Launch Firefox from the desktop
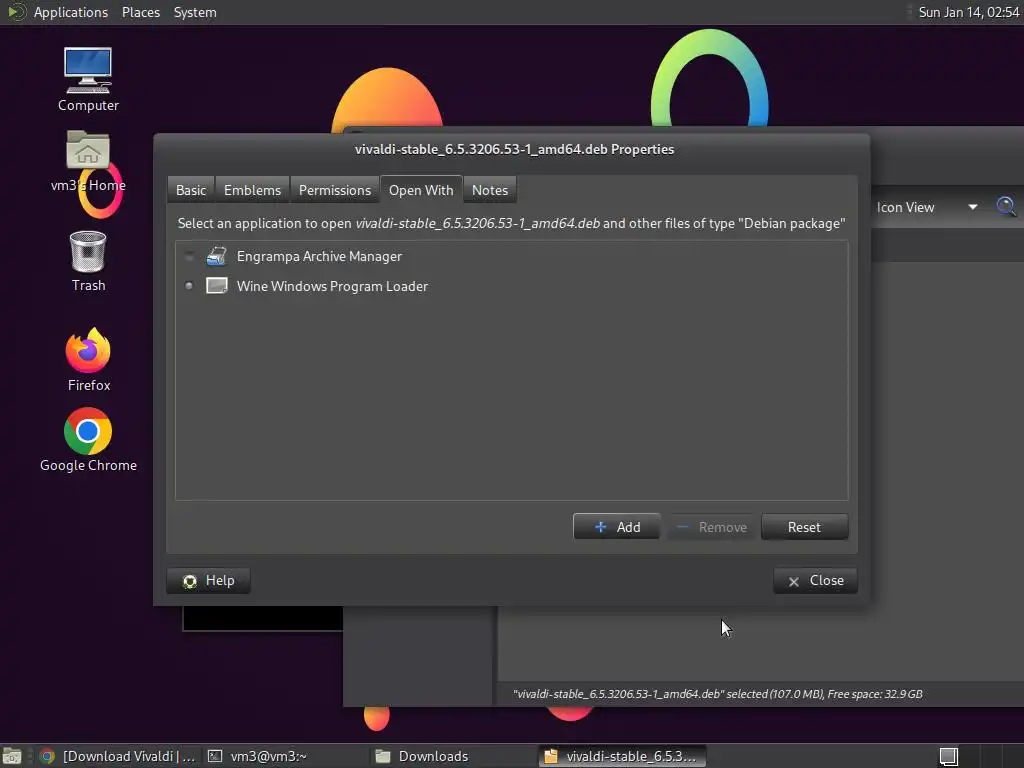Screen dimensions: 1024x768 tap(88, 360)
